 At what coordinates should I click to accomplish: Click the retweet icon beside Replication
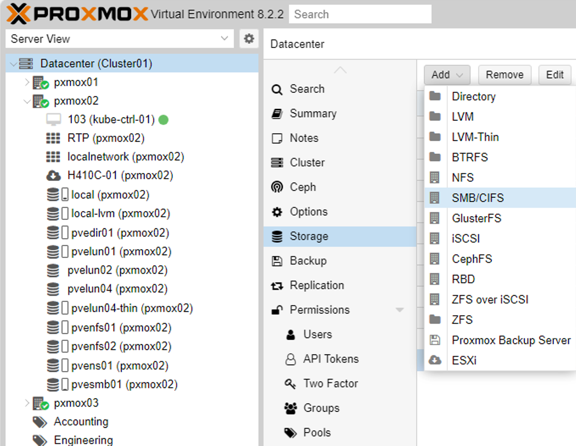[x=277, y=285]
